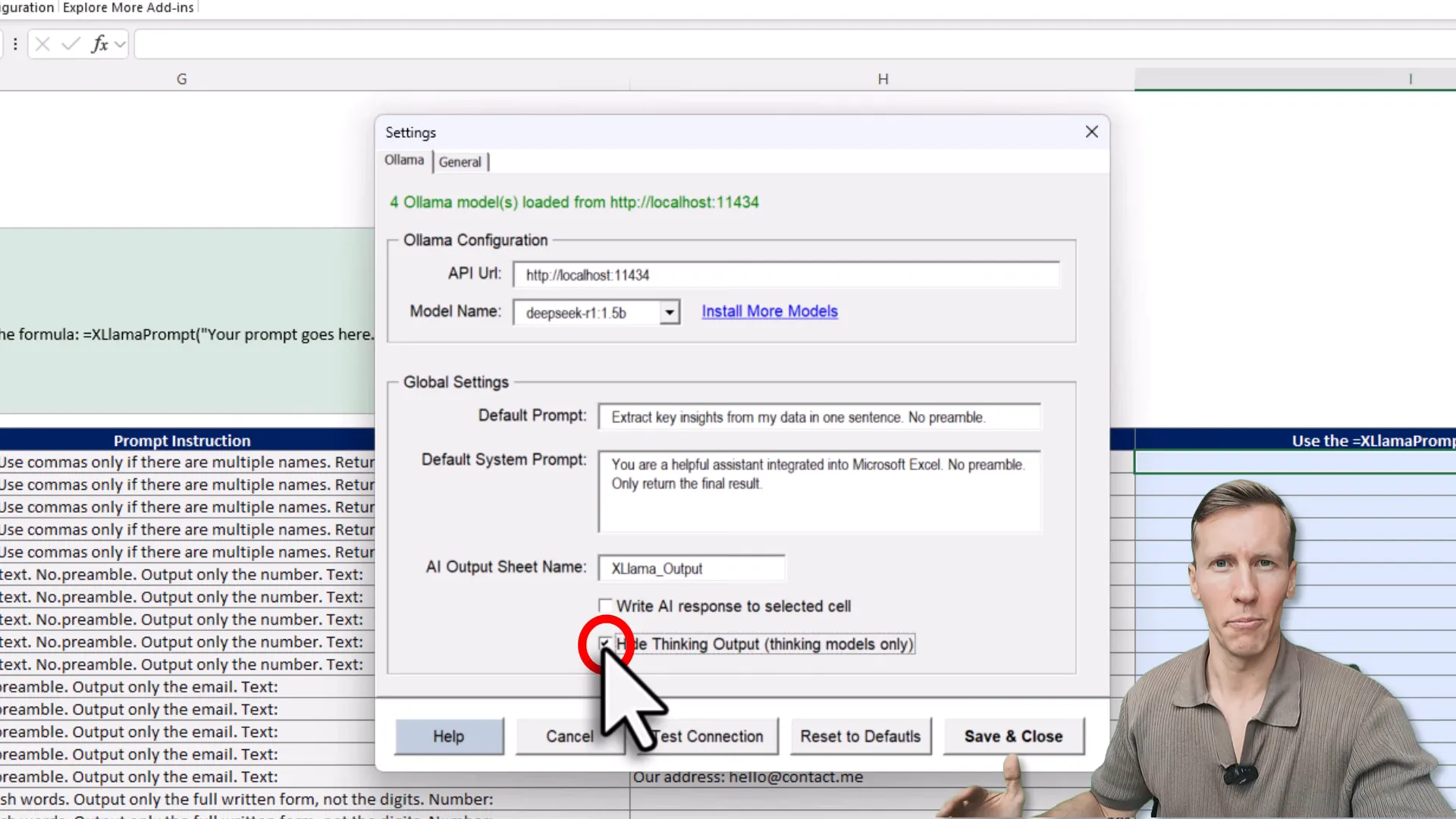The image size is (1456, 819).
Task: Close the Settings dialog with the X icon
Action: click(1091, 131)
